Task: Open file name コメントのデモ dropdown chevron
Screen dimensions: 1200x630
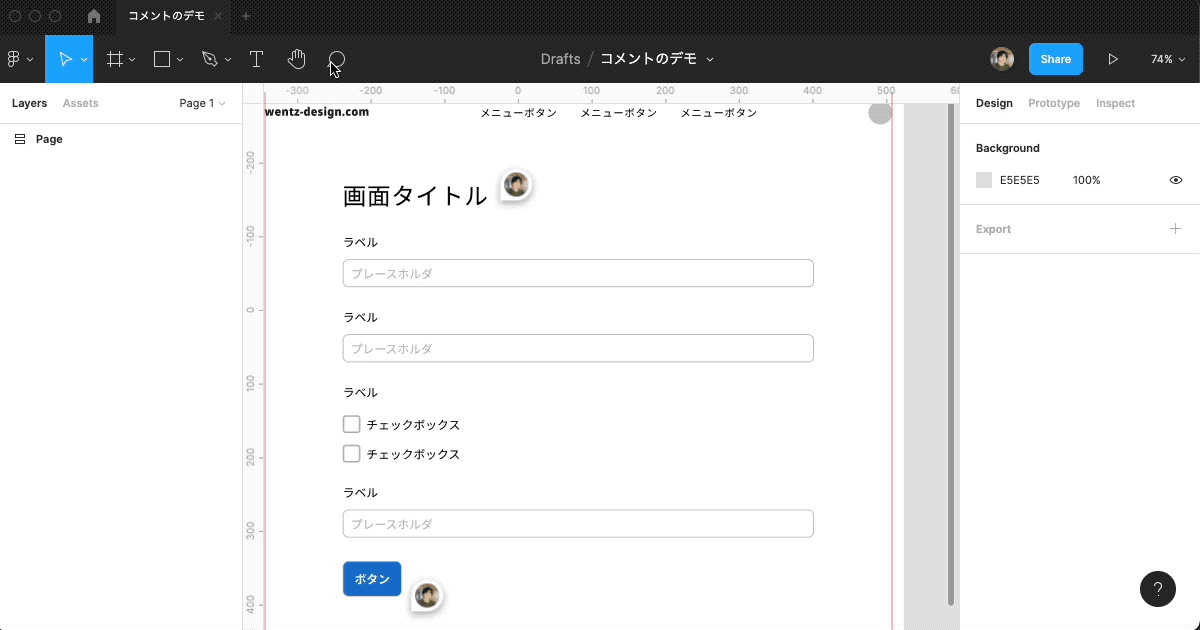Action: (710, 59)
